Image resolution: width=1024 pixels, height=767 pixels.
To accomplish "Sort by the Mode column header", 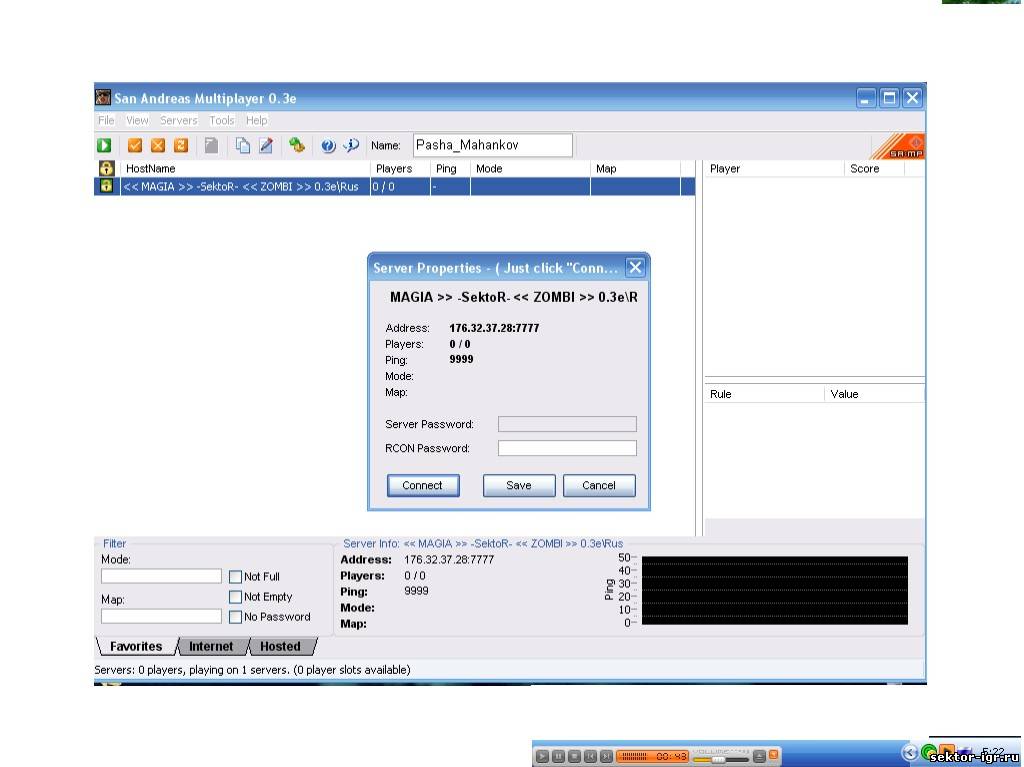I will tap(530, 169).
